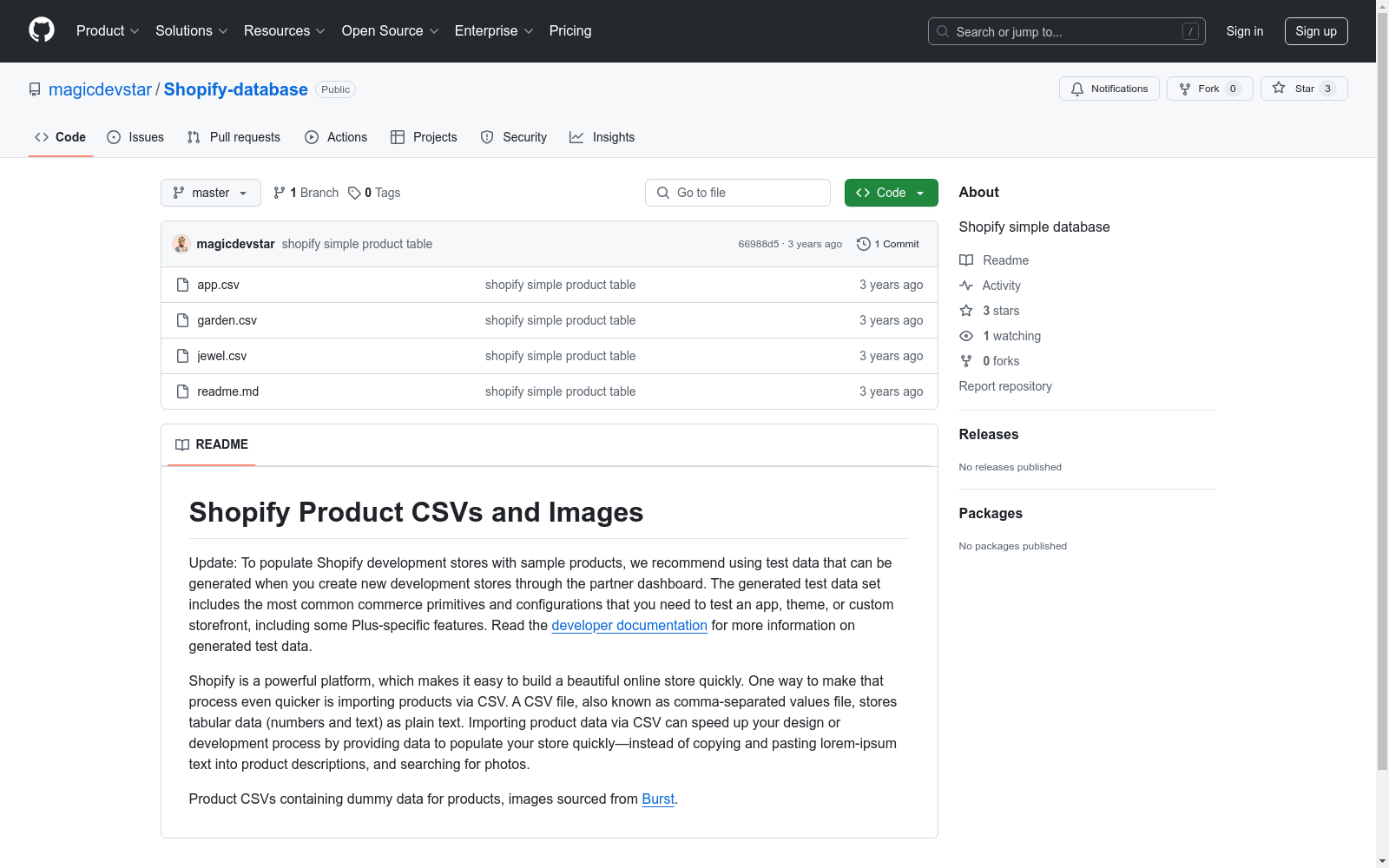This screenshot has height=868, width=1389.
Task: Click the pulse icon beside Activity
Action: pyautogui.click(x=966, y=286)
